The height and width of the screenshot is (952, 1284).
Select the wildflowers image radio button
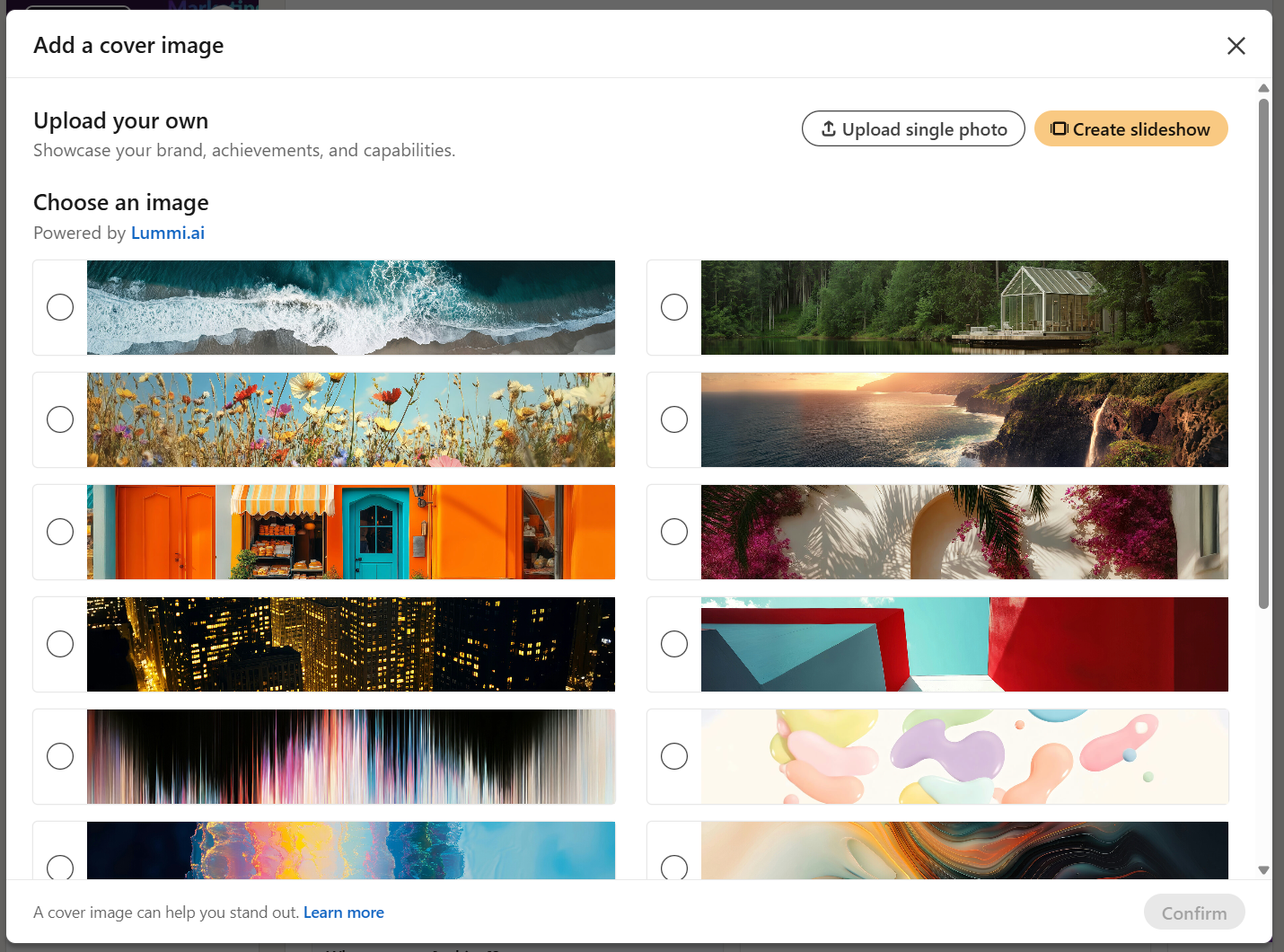pos(60,419)
